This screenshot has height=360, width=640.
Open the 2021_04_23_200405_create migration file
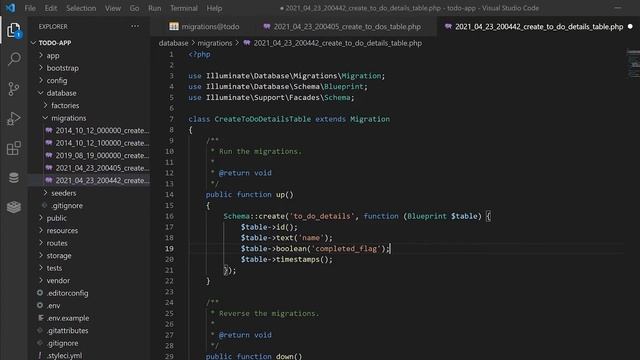(102, 168)
